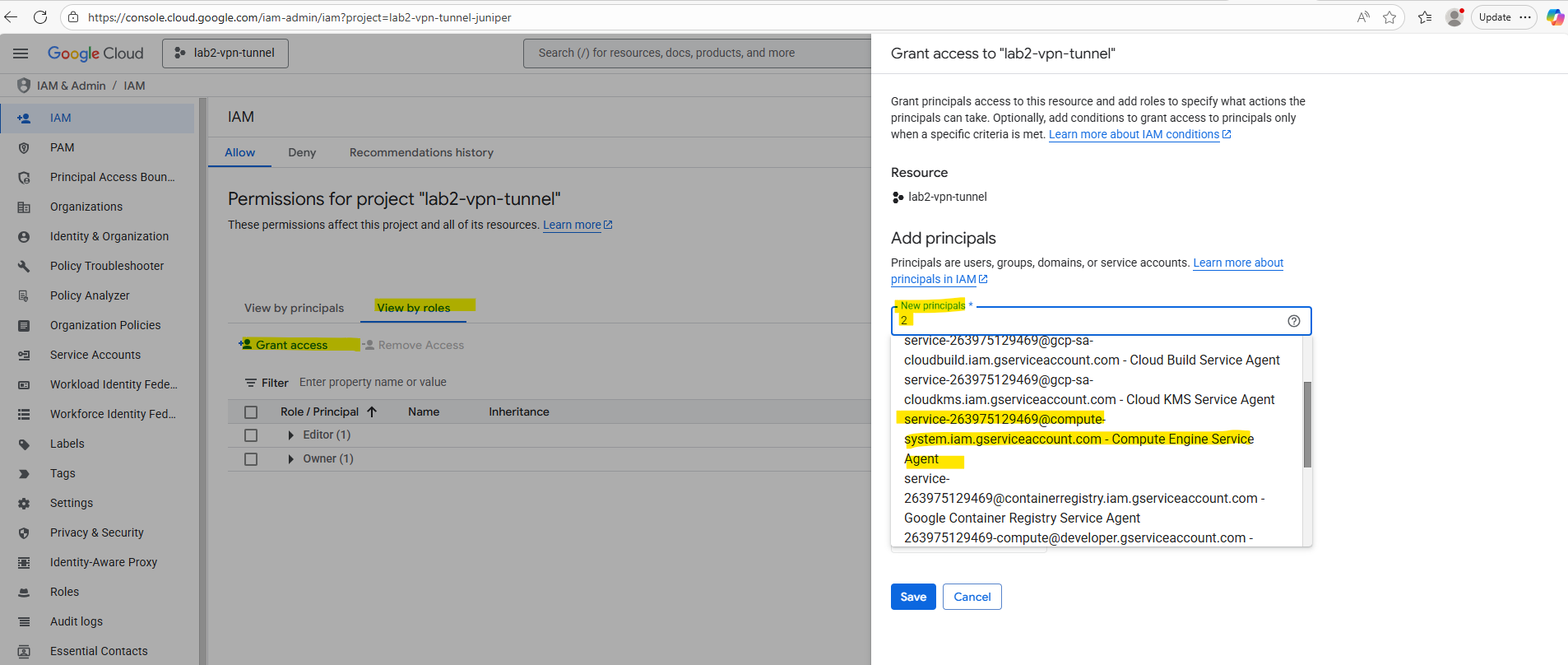Screen dimensions: 1568x665
Task: Click the Service Accounts sidebar icon
Action: pyautogui.click(x=24, y=355)
